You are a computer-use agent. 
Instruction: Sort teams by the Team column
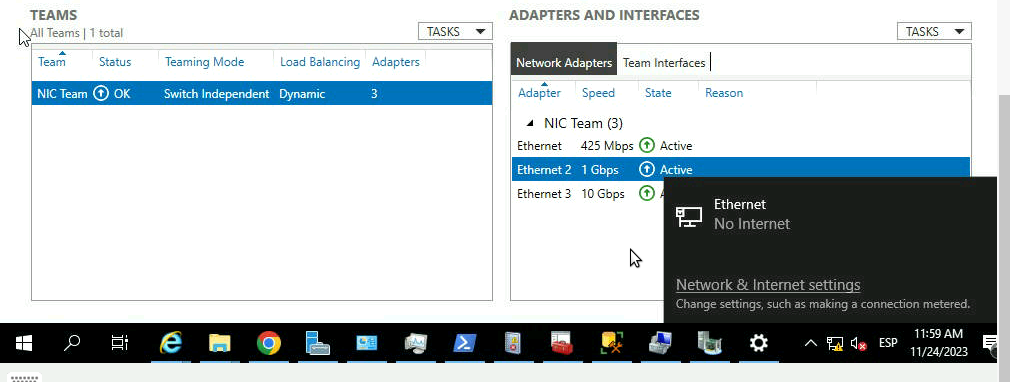52,62
